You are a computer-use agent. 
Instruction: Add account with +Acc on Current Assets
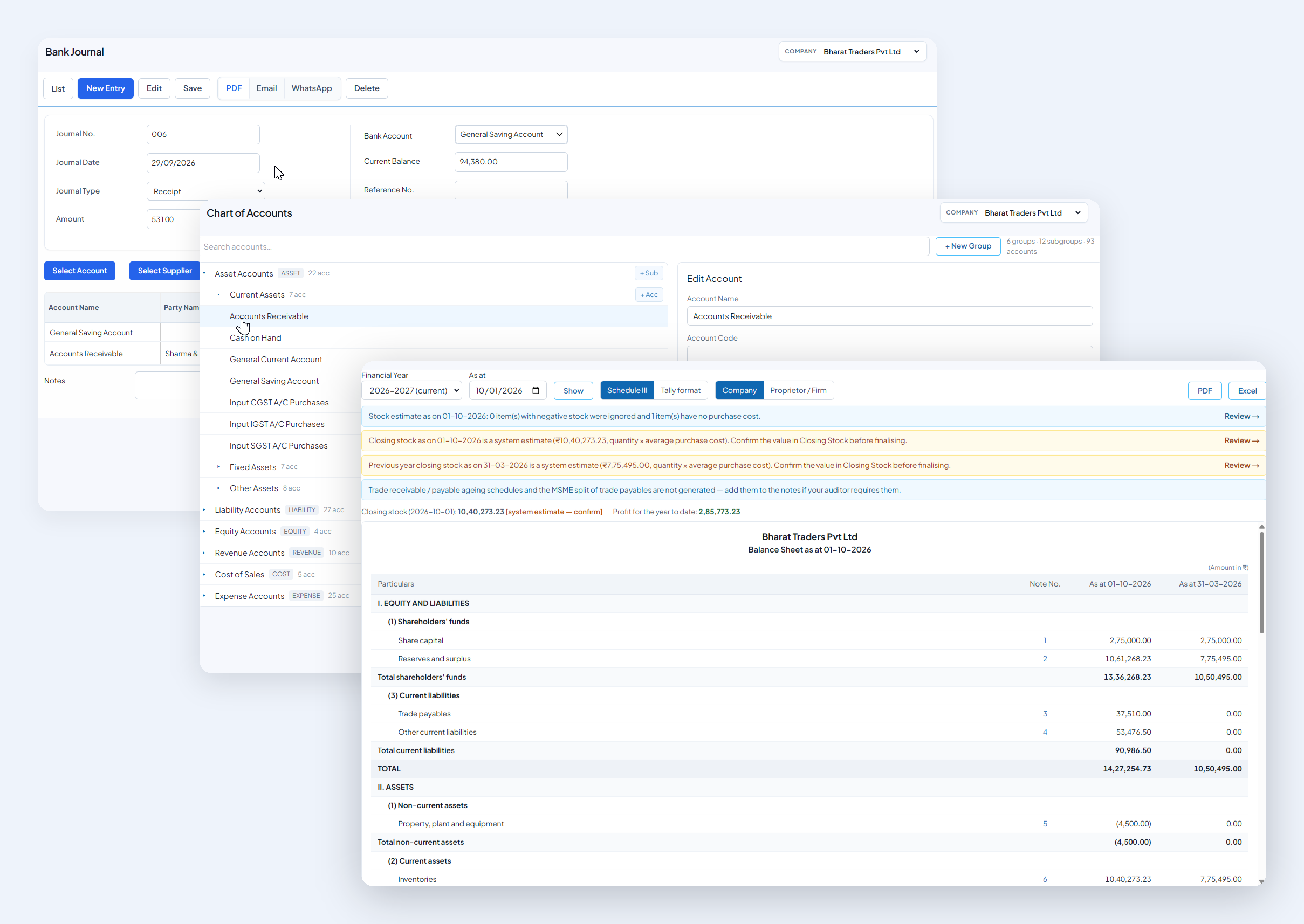tap(649, 295)
